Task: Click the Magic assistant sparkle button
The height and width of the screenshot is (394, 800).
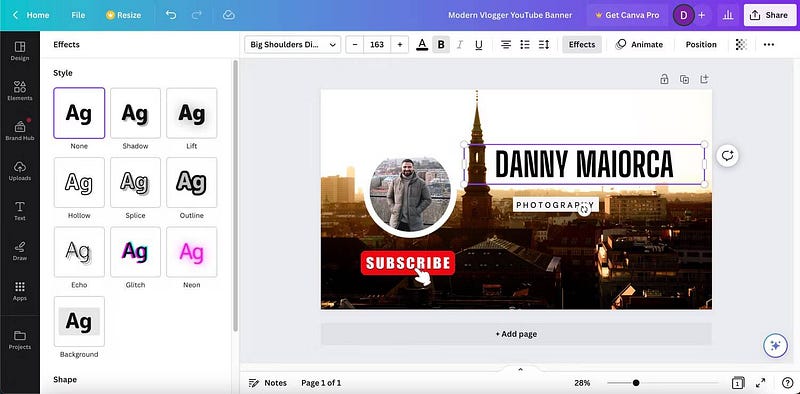Action: [775, 346]
